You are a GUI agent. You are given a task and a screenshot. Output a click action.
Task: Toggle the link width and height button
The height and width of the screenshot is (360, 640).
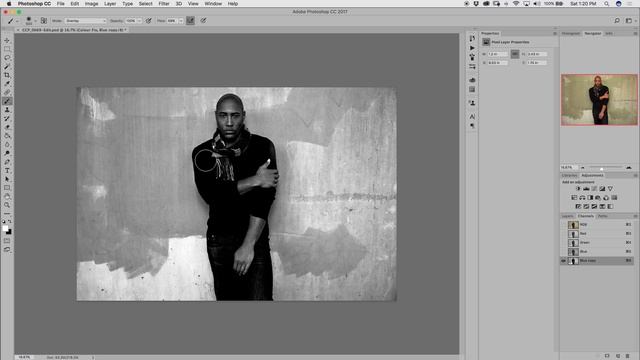(515, 54)
